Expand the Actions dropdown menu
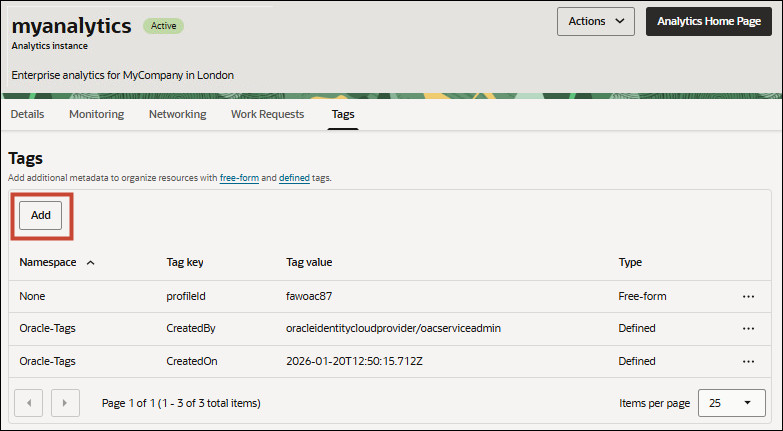The height and width of the screenshot is (431, 783). tap(595, 21)
